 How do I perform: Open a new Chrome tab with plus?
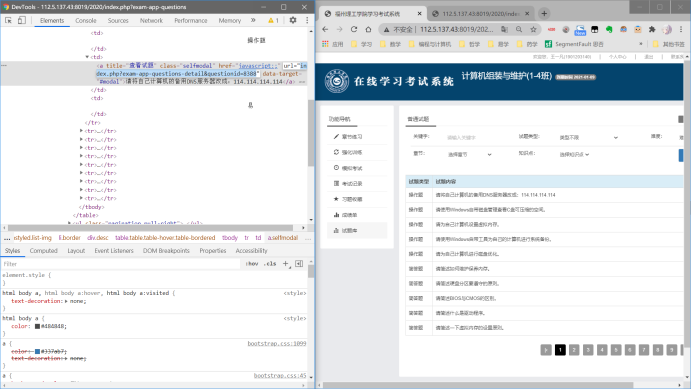tap(544, 14)
